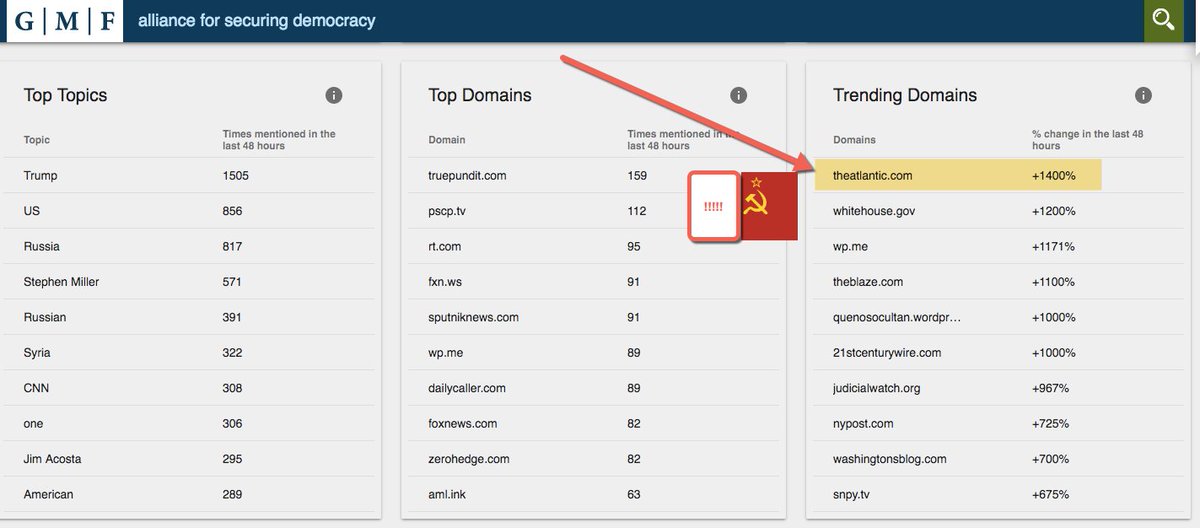Click judicialwatch.org trending domain

(876, 388)
